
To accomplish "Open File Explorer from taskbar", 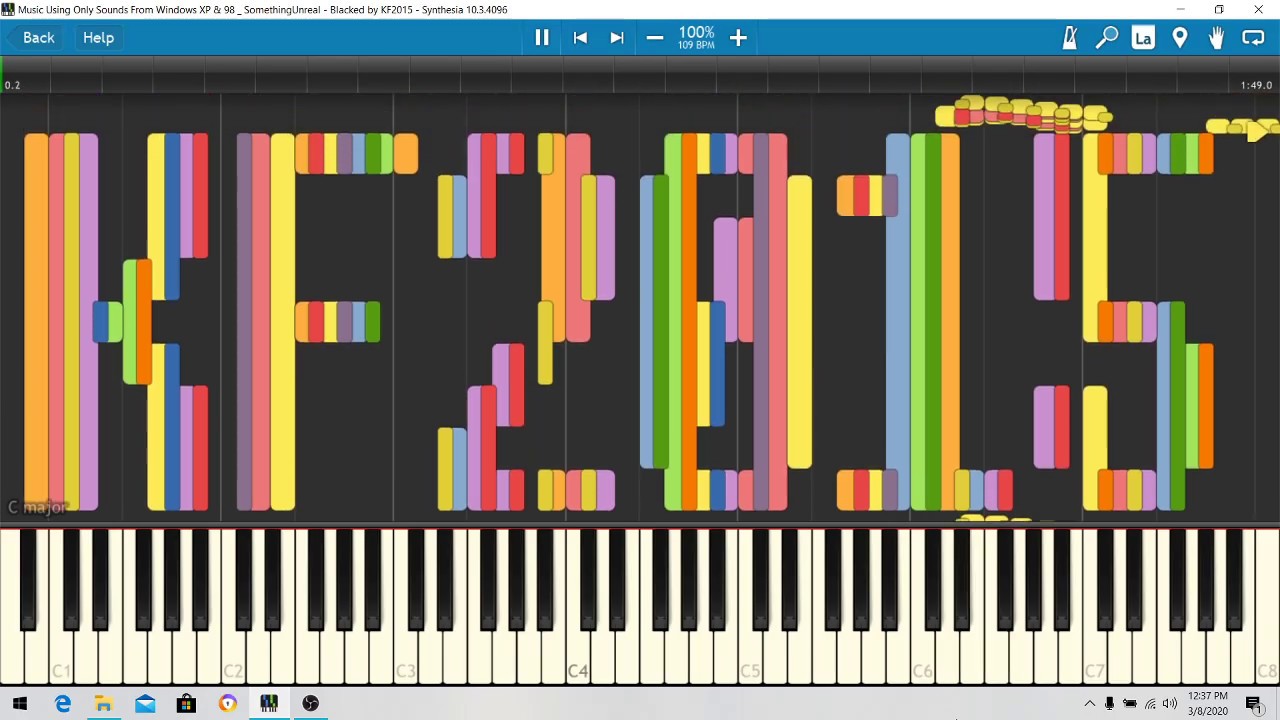I will [103, 704].
